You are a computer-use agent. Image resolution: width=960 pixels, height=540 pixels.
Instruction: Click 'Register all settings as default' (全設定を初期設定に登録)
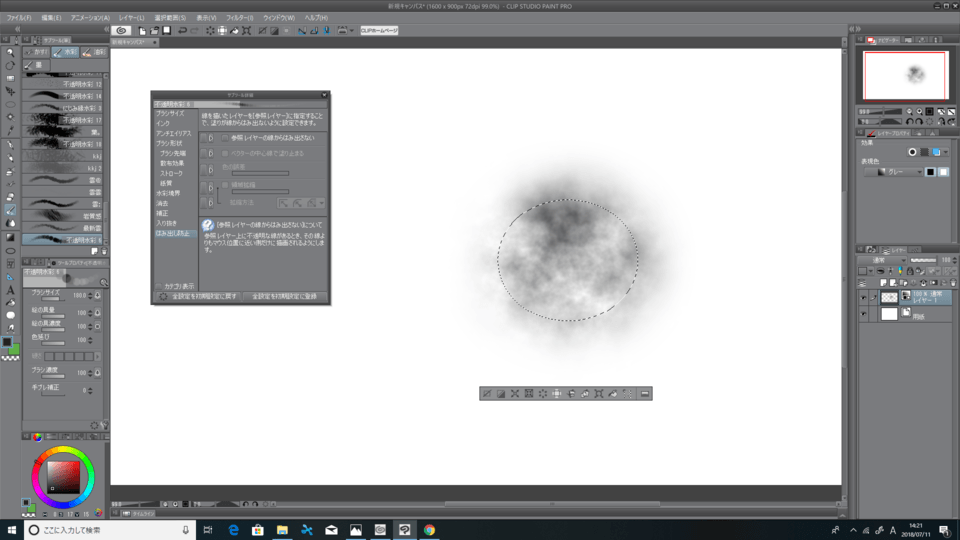284,296
